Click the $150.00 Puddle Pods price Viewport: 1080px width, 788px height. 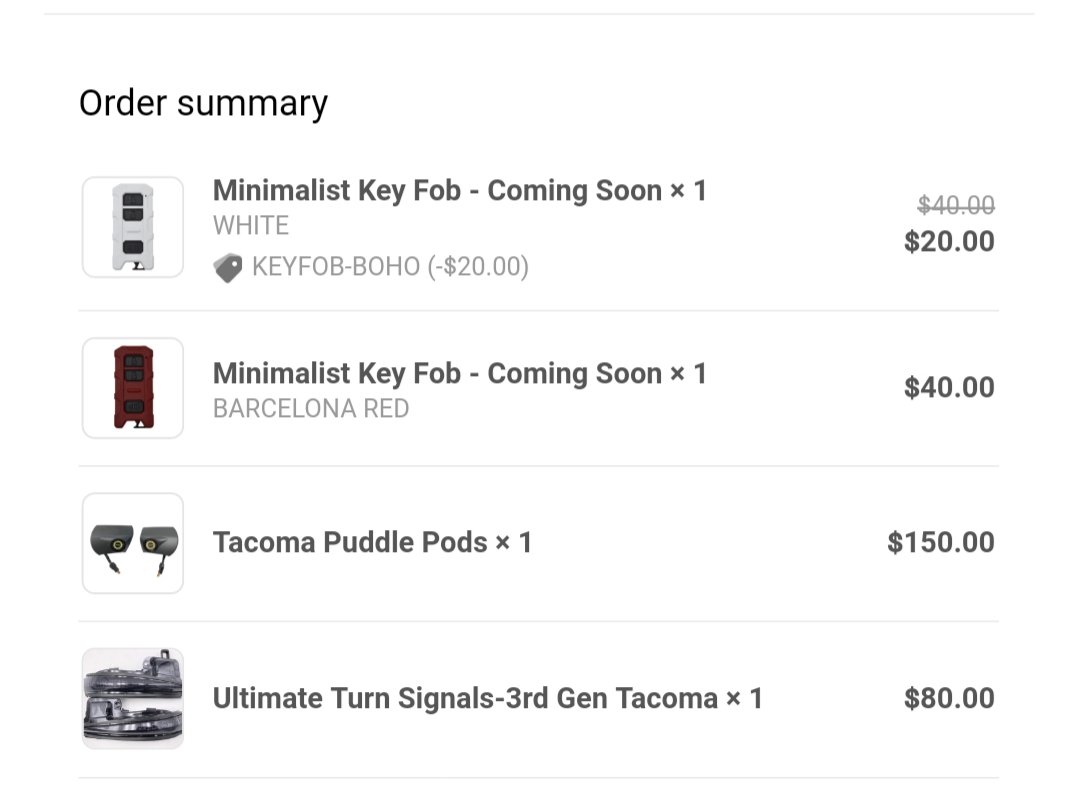pyautogui.click(x=941, y=542)
